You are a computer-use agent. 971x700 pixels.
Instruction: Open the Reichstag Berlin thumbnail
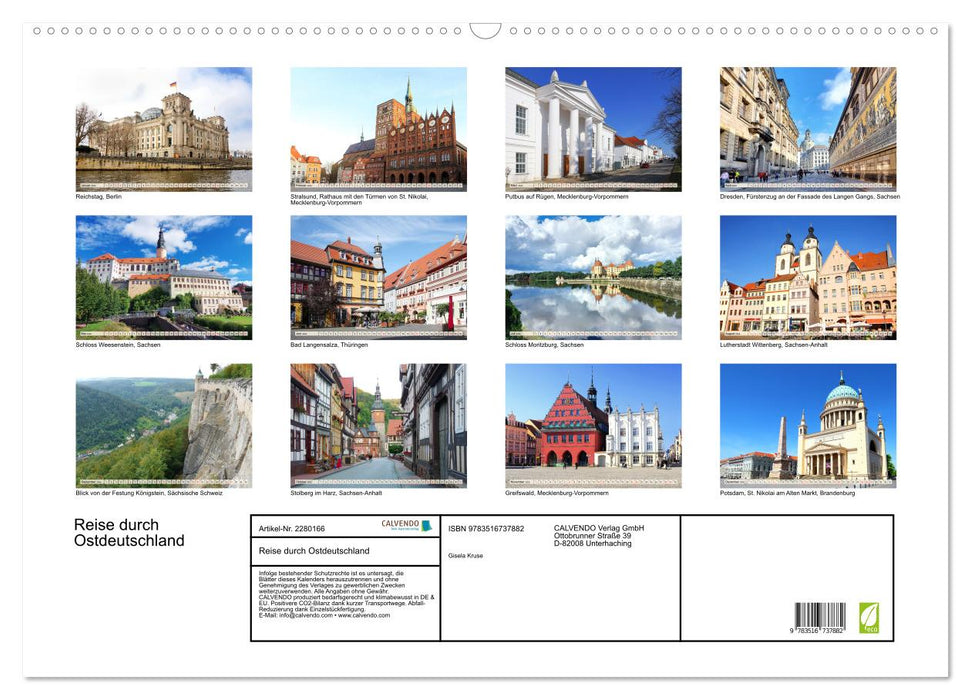point(164,127)
